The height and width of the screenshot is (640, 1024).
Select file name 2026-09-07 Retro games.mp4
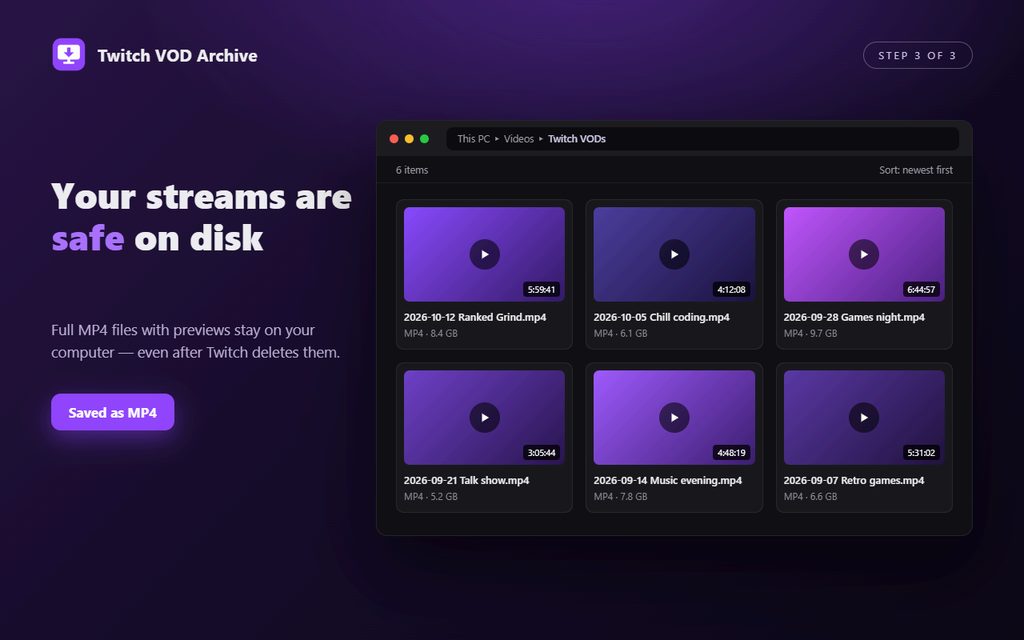pos(854,480)
